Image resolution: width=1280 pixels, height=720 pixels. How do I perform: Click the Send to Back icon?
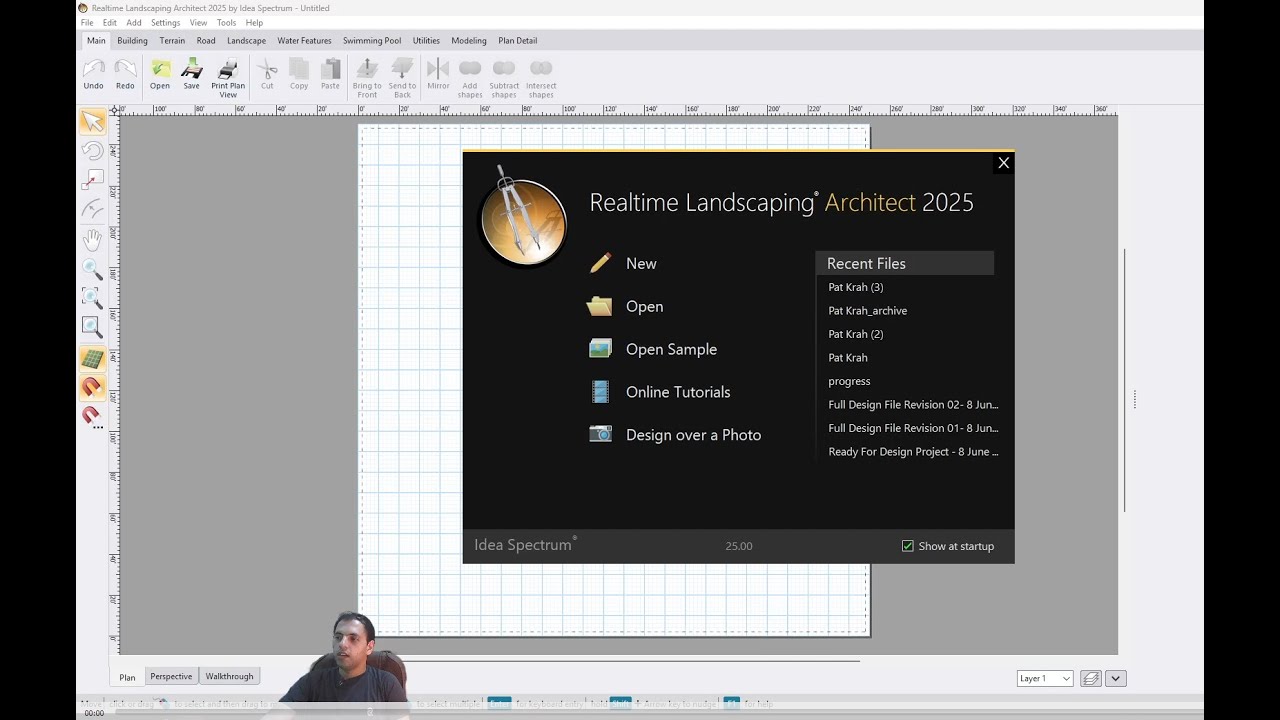[402, 68]
